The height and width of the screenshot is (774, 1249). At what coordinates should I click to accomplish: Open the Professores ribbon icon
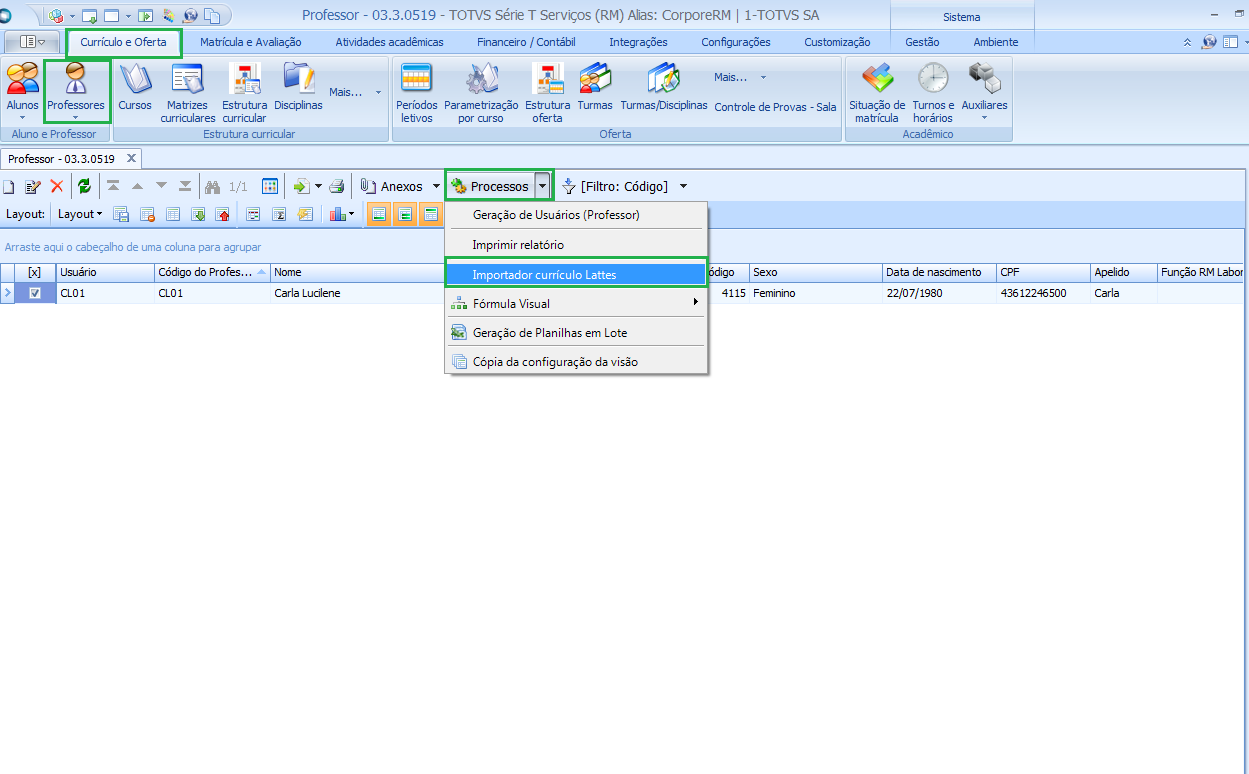coord(76,89)
